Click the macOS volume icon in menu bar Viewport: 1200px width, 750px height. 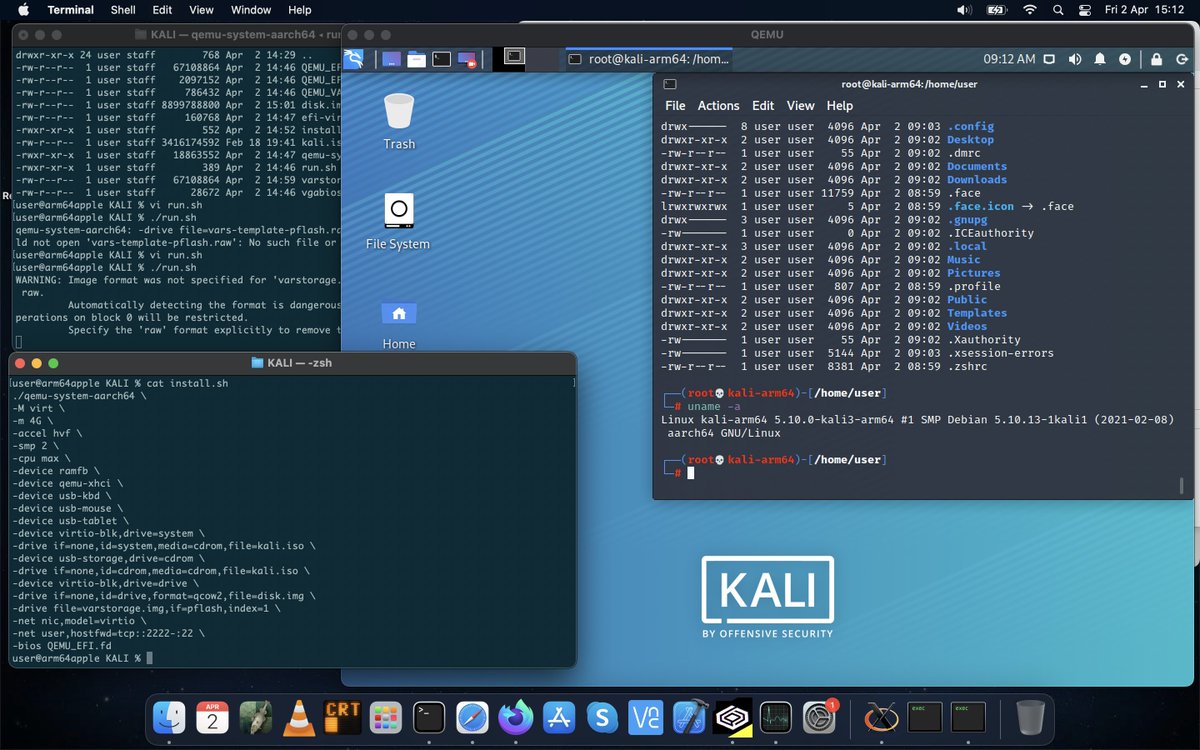(x=964, y=10)
